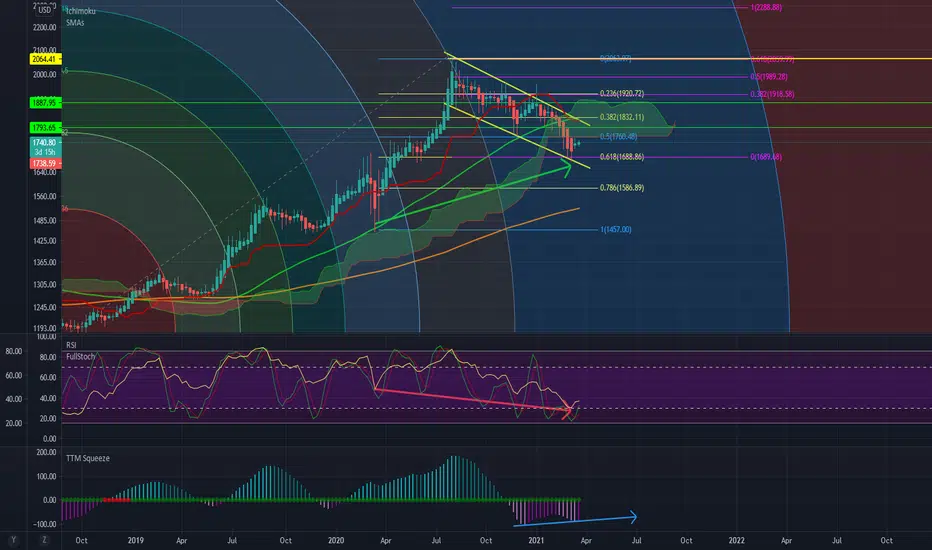
Task: Click 1485.00 on the price scale
Action: pyautogui.click(x=45, y=221)
